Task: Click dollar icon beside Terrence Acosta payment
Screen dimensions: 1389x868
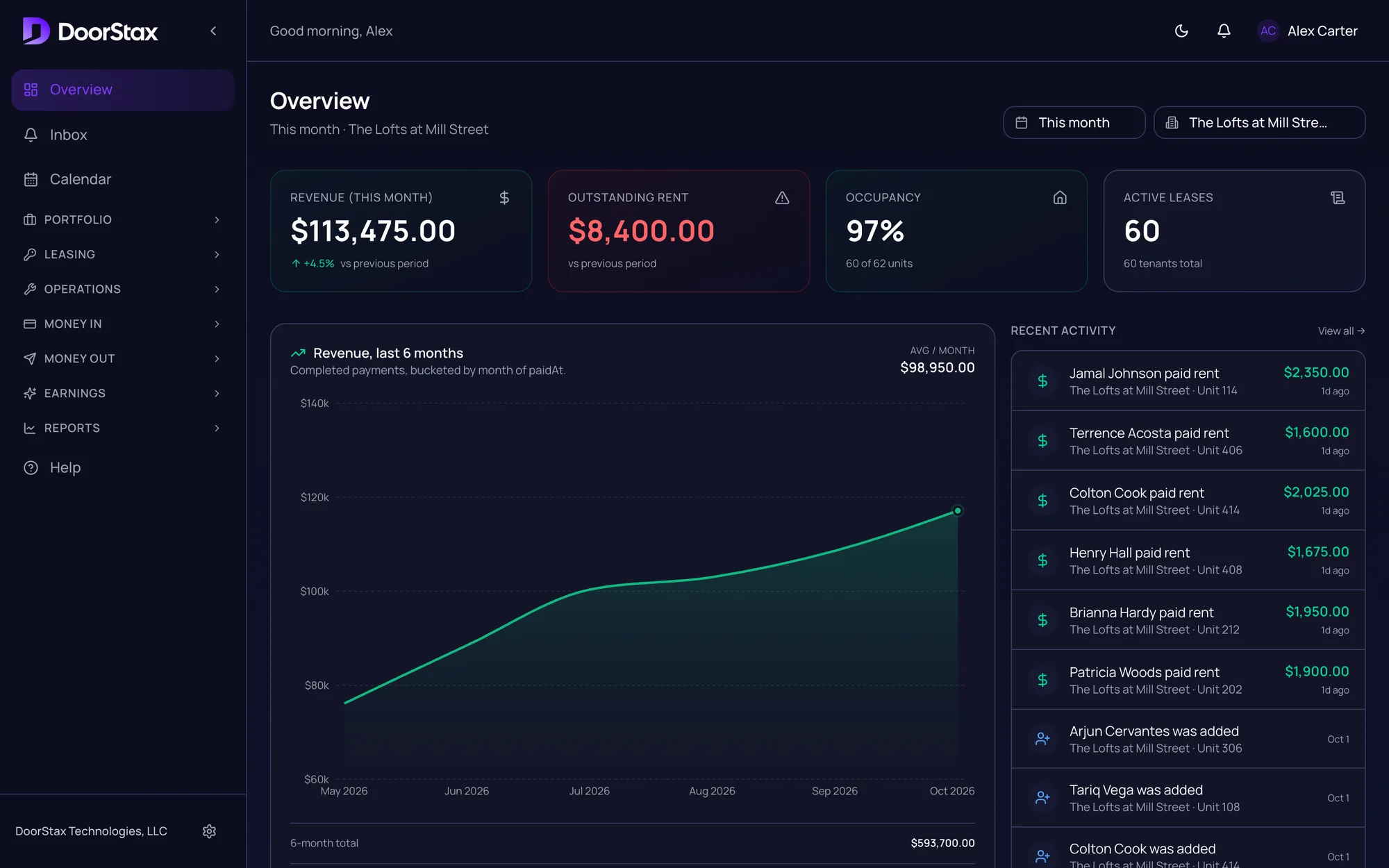Action: click(1042, 440)
